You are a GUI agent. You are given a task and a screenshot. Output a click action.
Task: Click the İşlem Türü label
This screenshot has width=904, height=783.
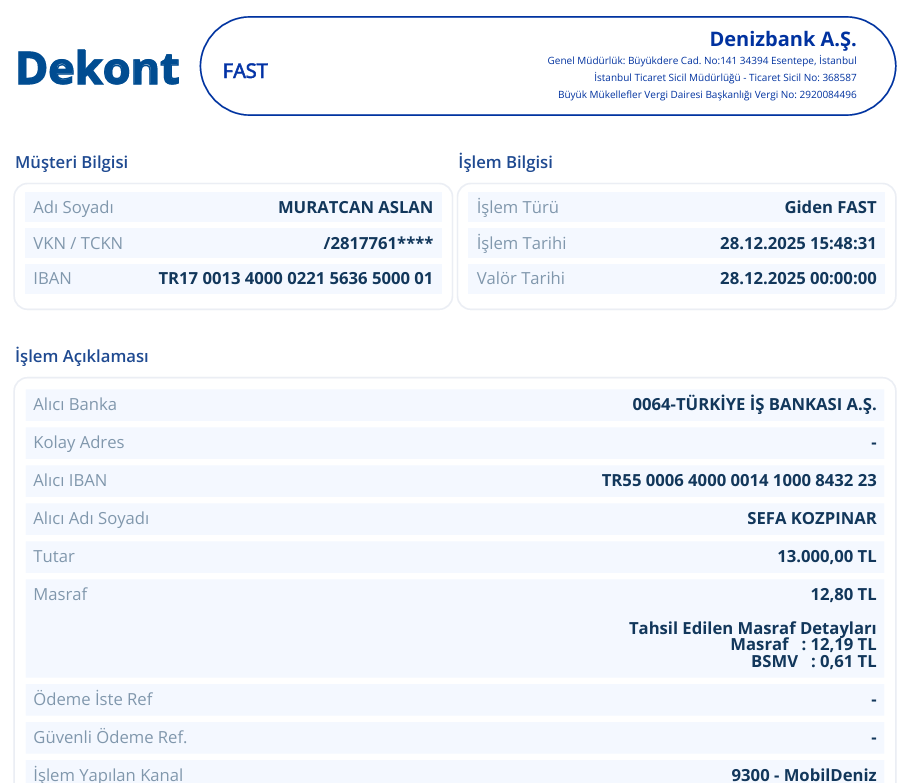[x=517, y=207]
